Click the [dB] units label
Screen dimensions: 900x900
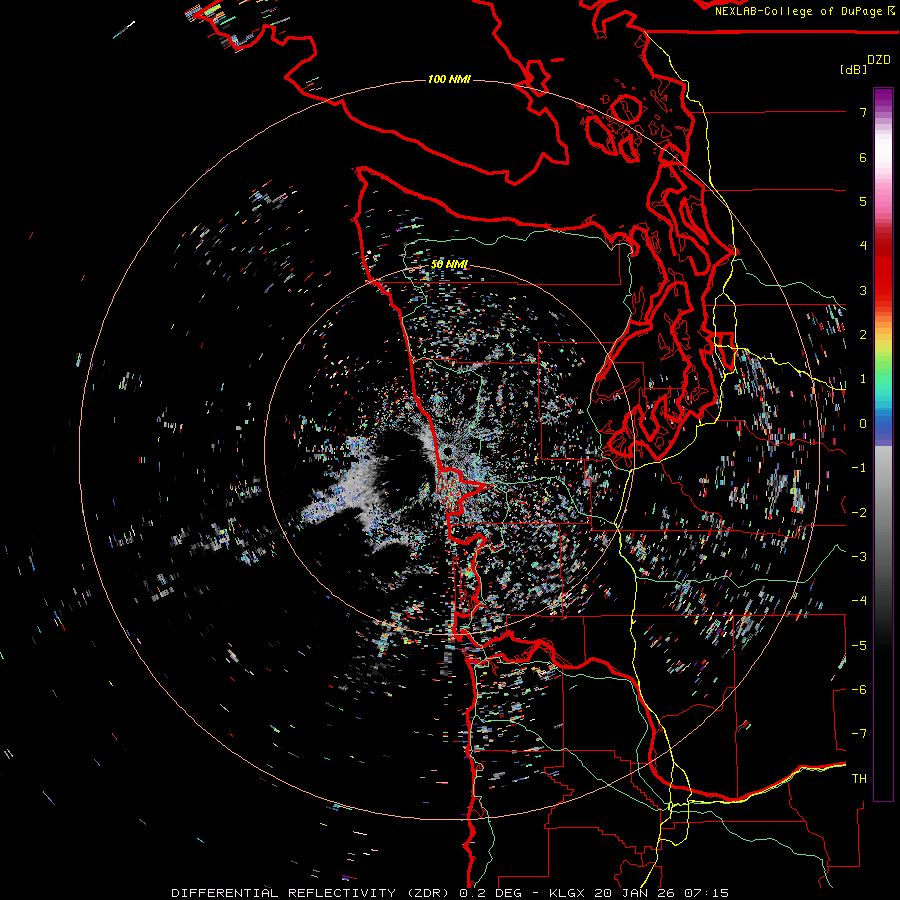pos(853,69)
